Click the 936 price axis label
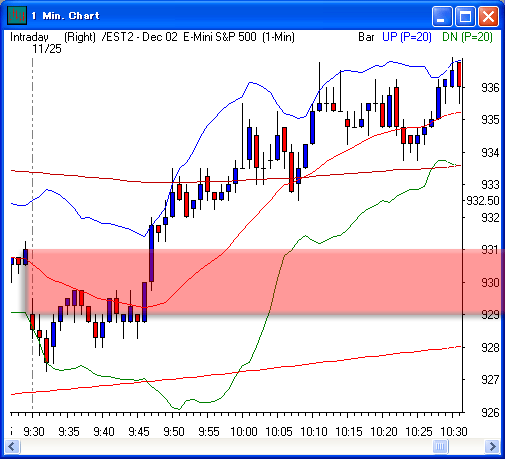505x459 pixels. (490, 88)
